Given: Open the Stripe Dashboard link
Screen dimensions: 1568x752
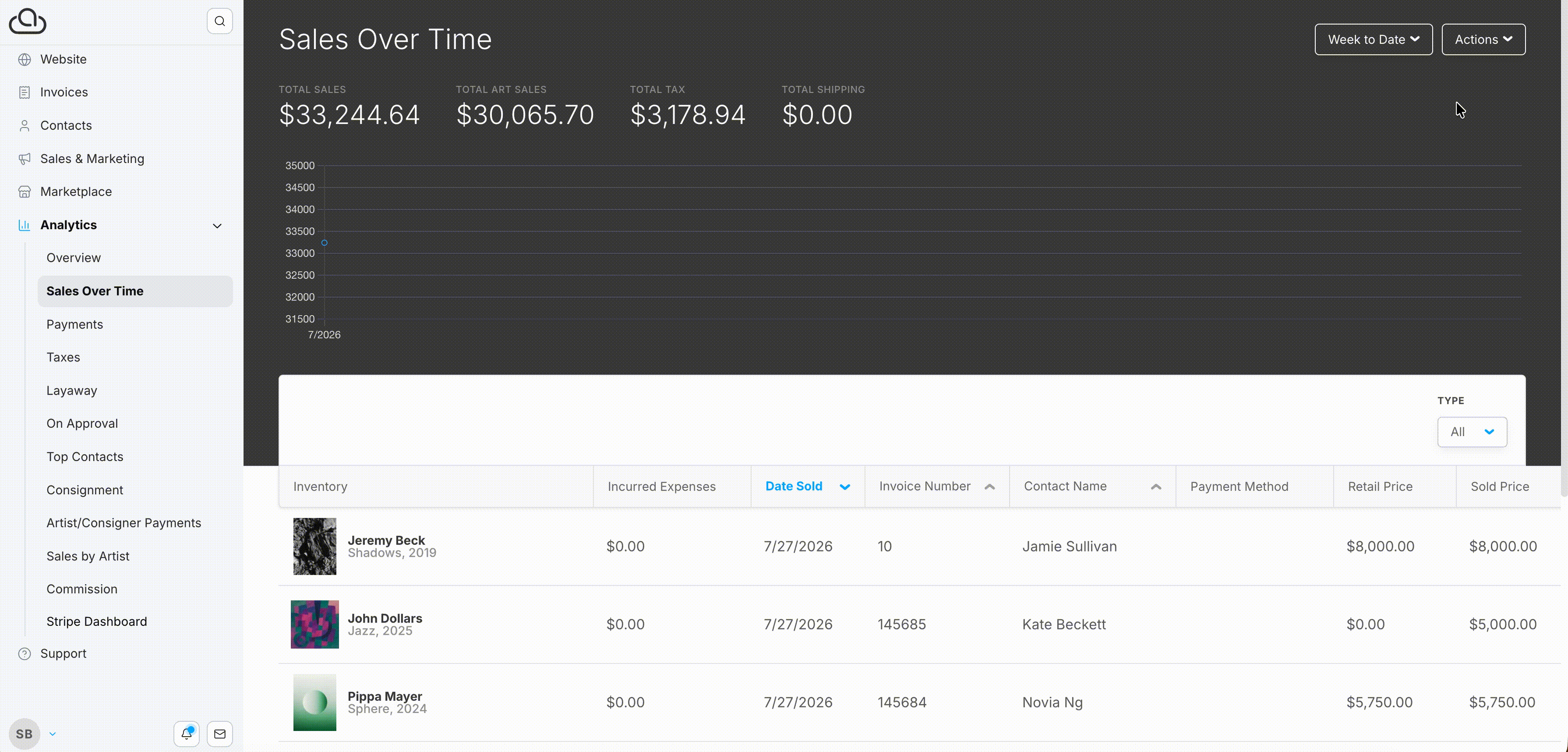Looking at the screenshot, I should coord(97,621).
